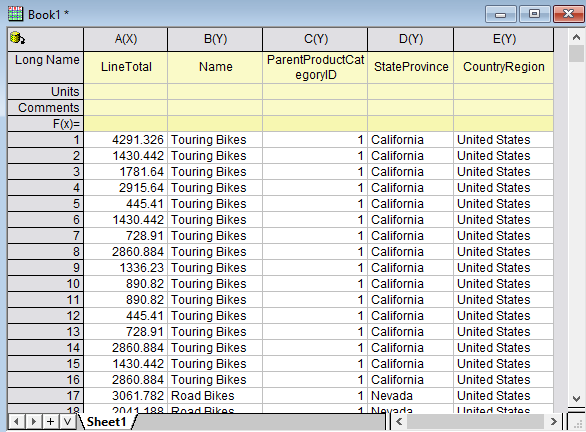Select row 17 header
586x432 pixels.
coord(46,396)
